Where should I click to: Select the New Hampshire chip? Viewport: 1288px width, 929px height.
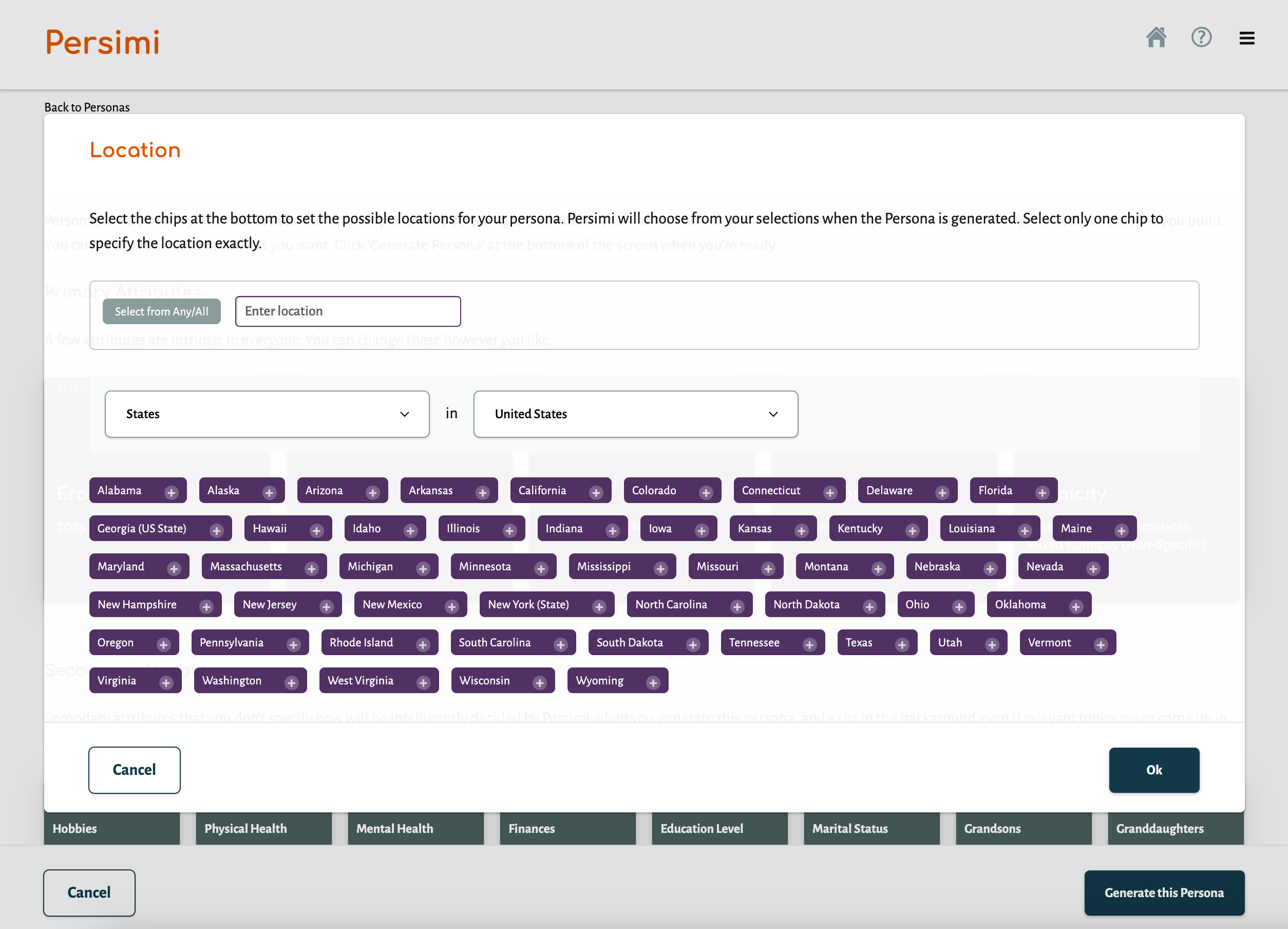pos(155,605)
